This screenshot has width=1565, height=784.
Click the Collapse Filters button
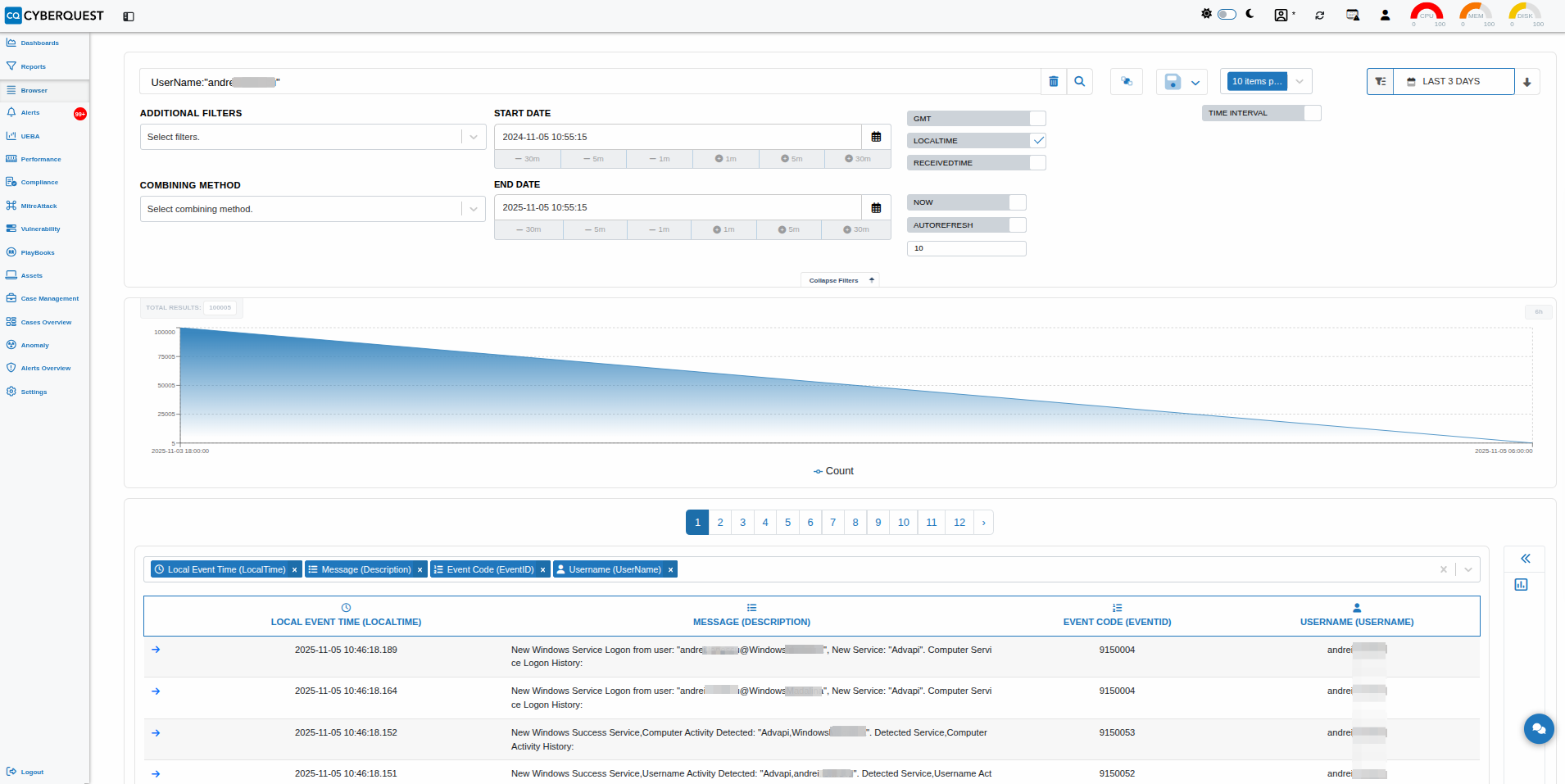pyautogui.click(x=840, y=280)
